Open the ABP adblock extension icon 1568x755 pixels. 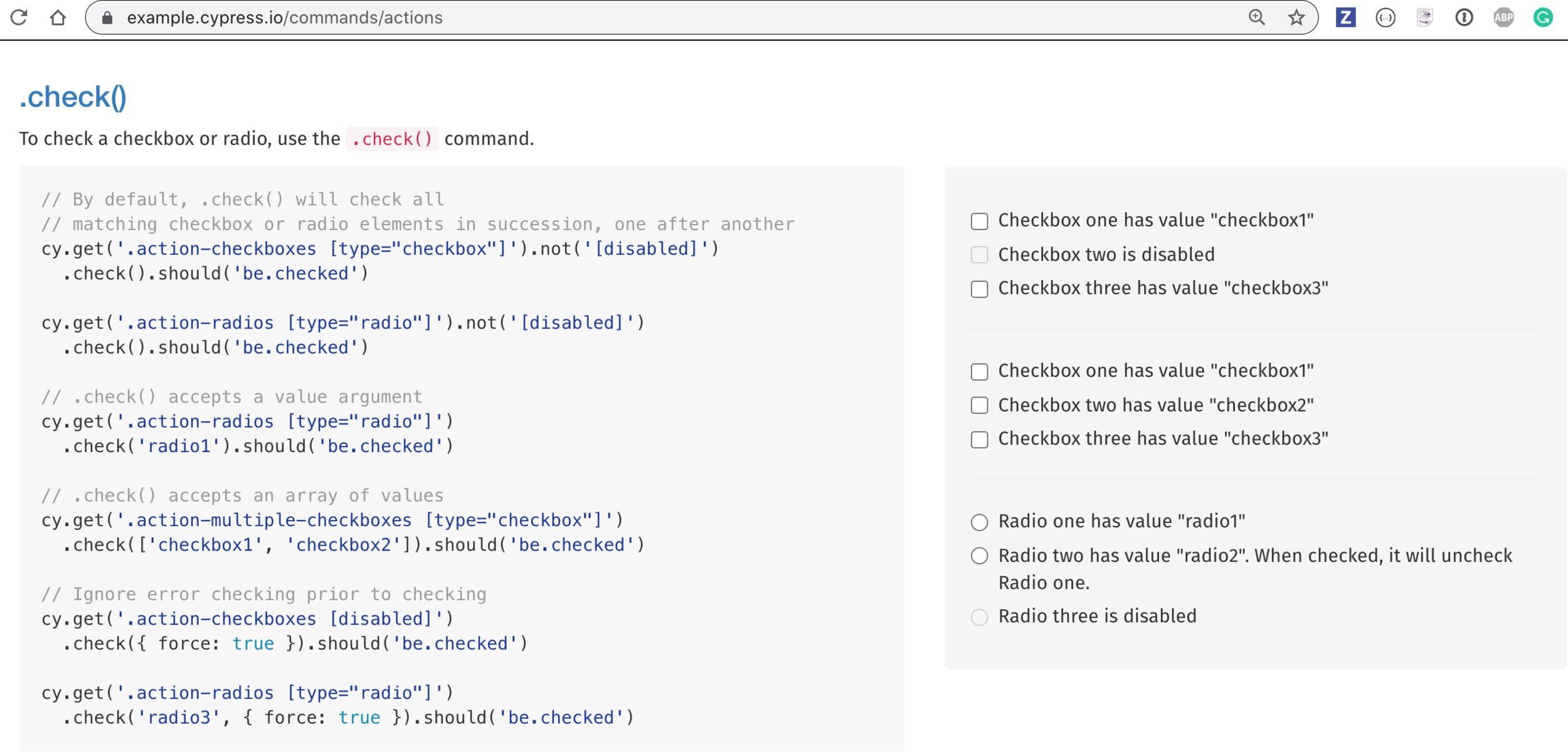pos(1503,18)
